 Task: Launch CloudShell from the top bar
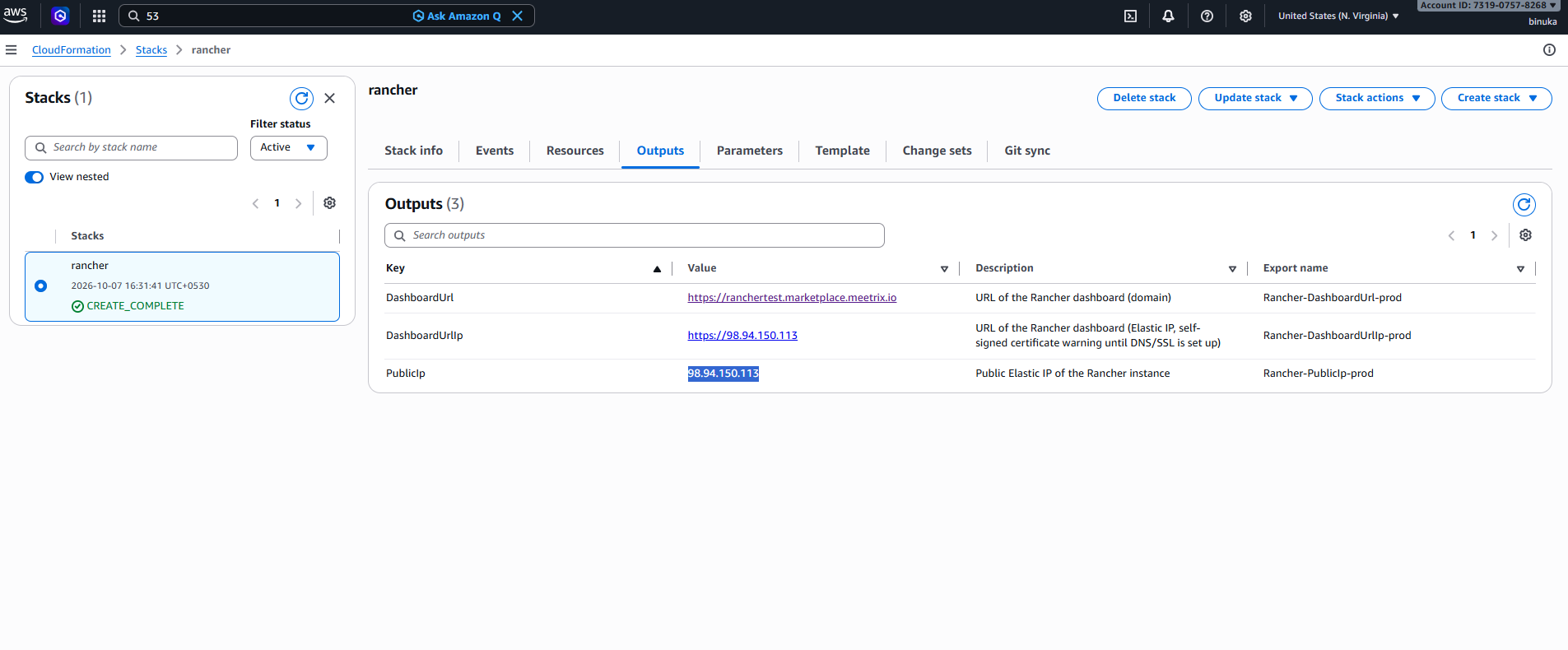(1130, 16)
